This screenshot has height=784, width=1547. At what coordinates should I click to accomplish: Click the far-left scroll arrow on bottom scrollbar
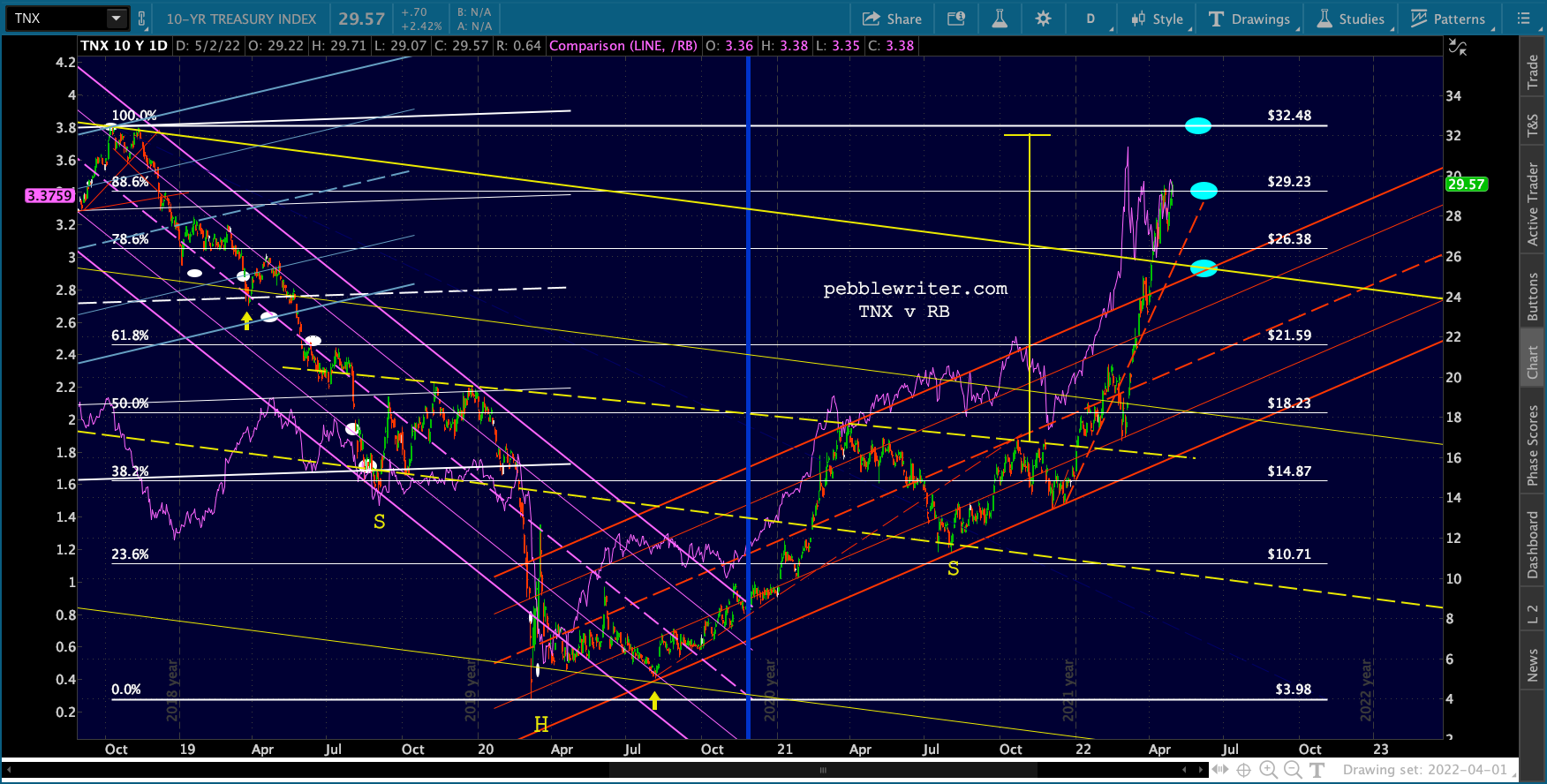pyautogui.click(x=9, y=770)
